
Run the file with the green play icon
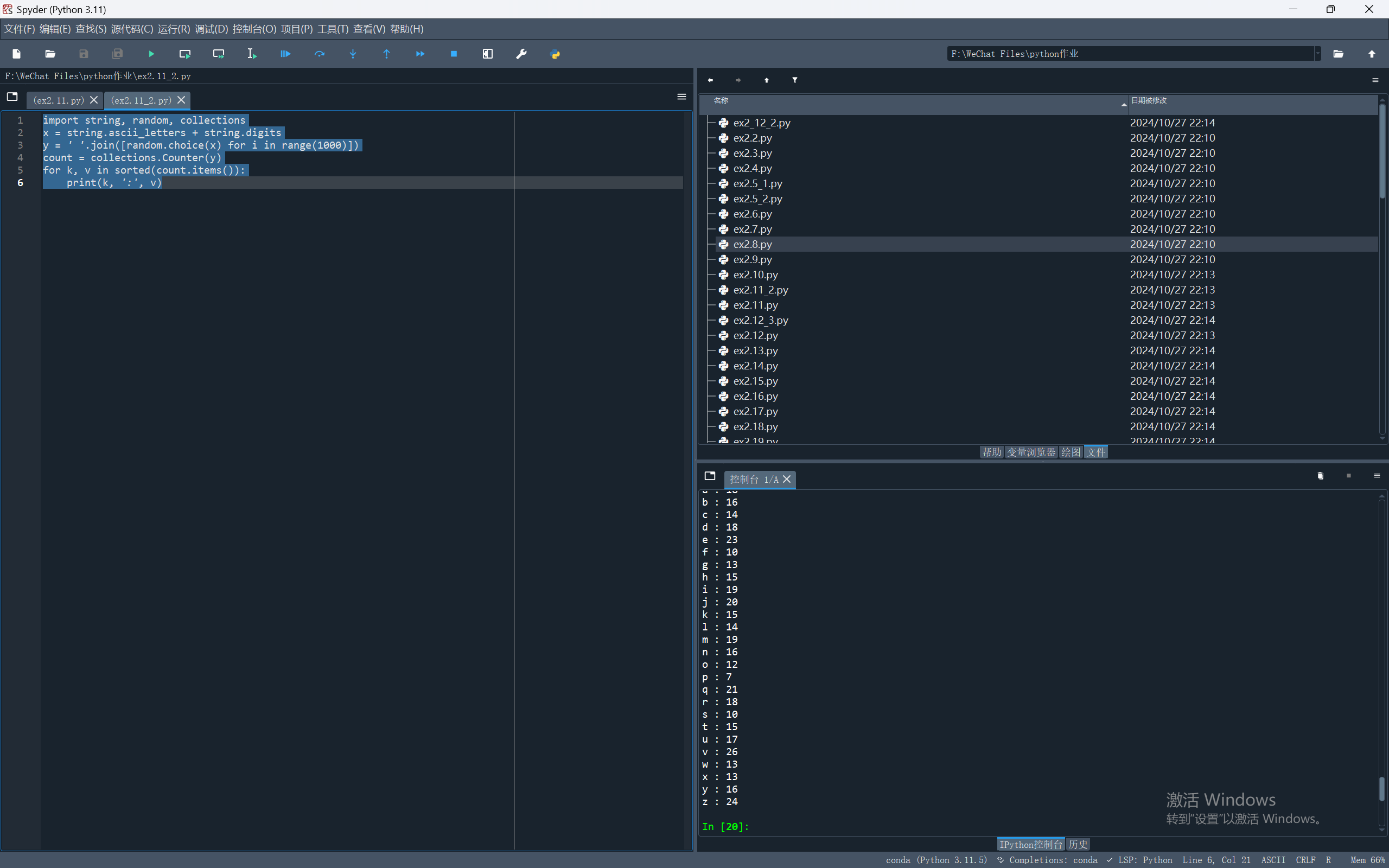(x=151, y=54)
